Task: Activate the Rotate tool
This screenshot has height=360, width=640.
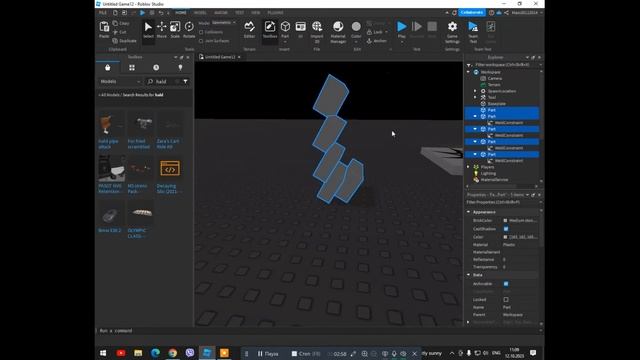Action: click(x=189, y=30)
